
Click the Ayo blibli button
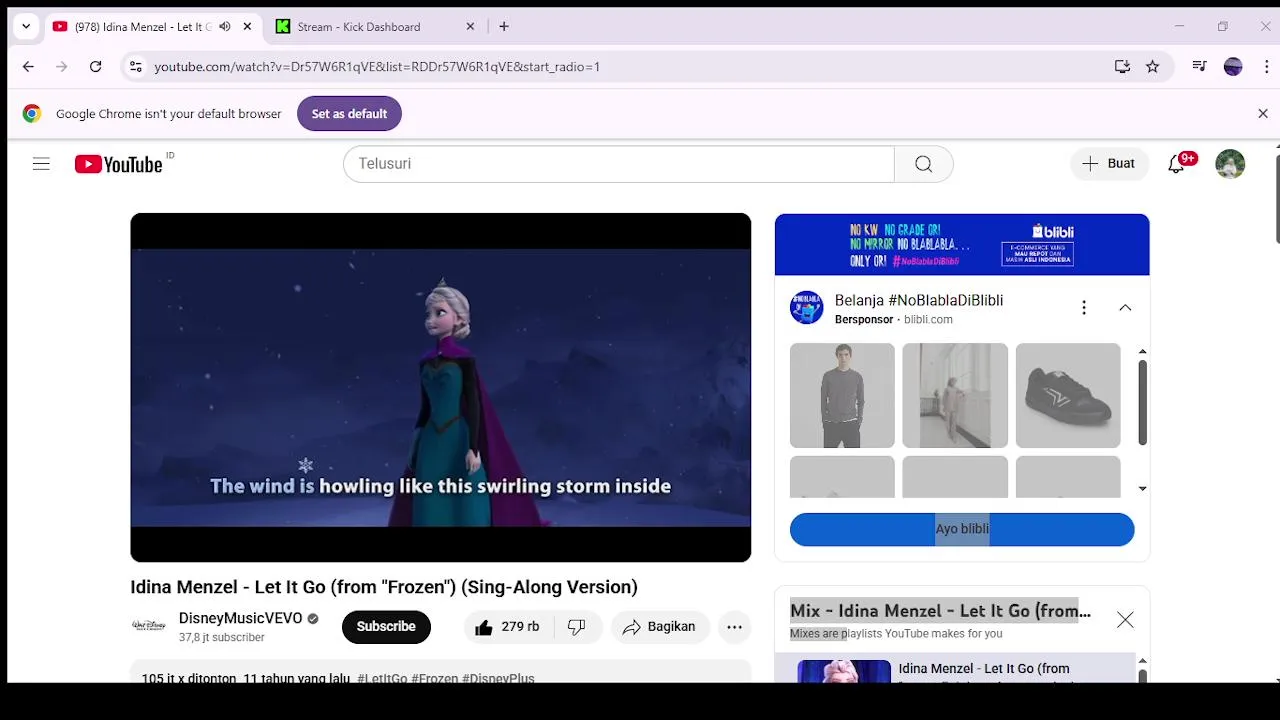962,529
